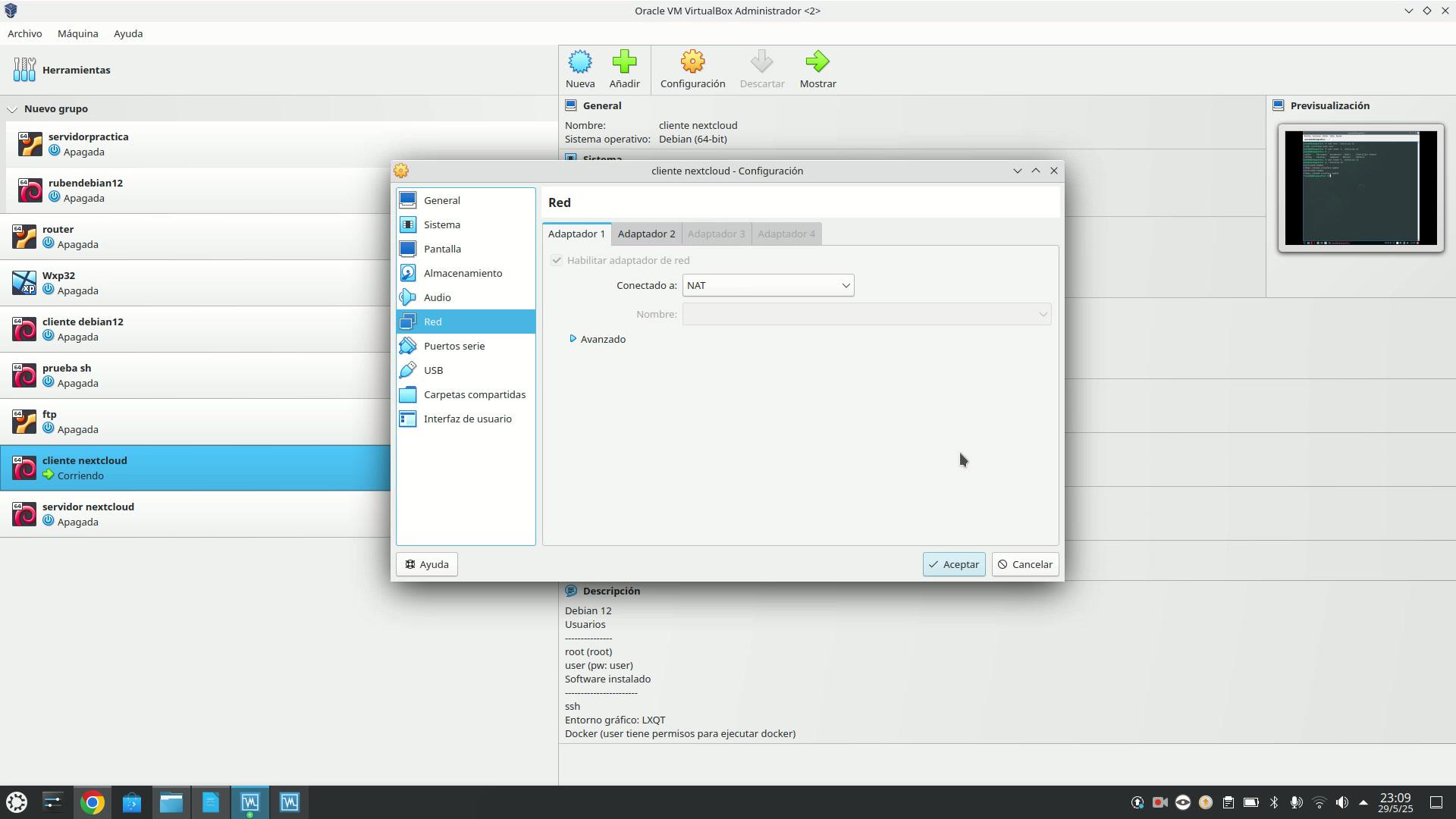1456x819 pixels.
Task: Switch to Adaptador 2 tab
Action: coord(646,234)
